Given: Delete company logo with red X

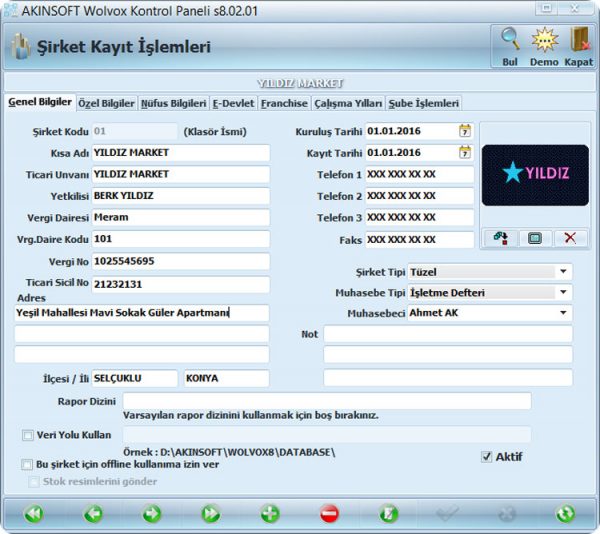Looking at the screenshot, I should point(570,238).
